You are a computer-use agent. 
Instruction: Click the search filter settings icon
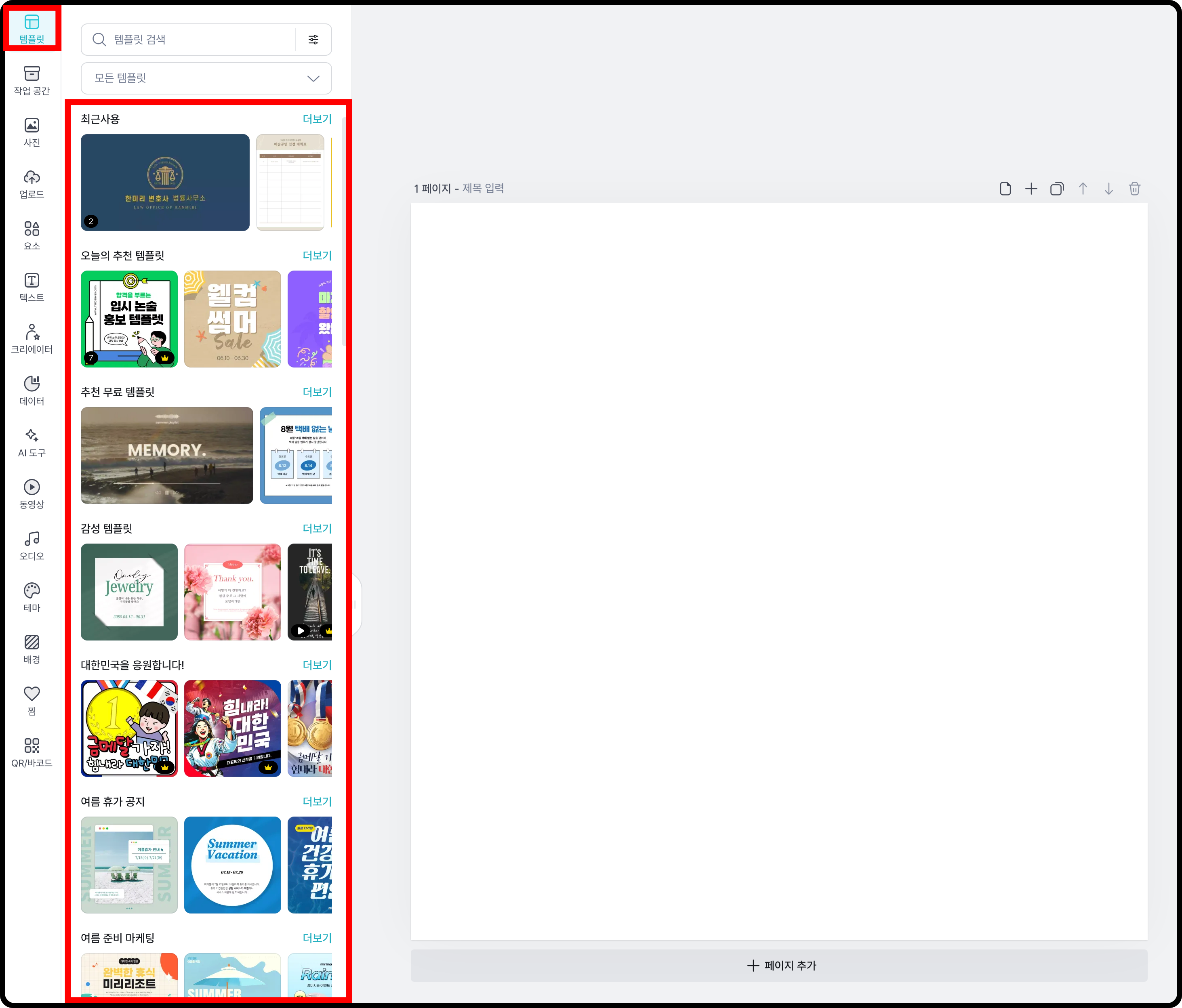[313, 39]
